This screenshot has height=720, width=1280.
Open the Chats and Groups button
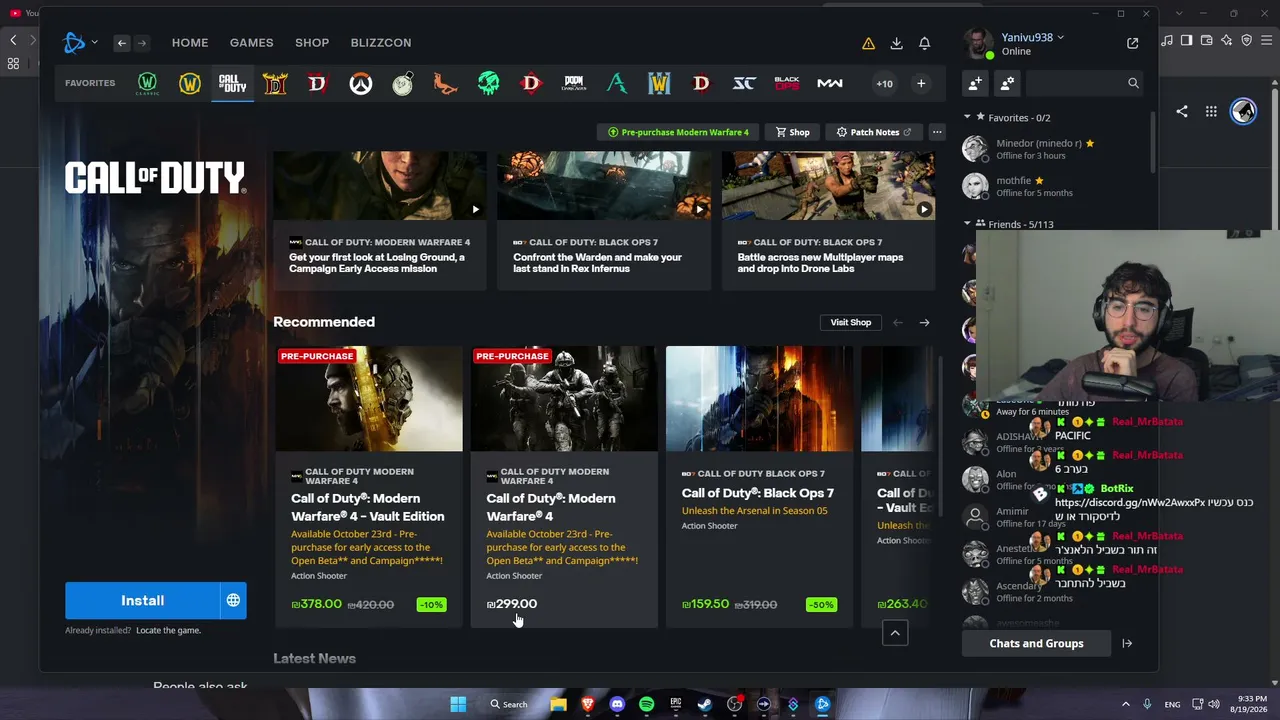point(1036,643)
